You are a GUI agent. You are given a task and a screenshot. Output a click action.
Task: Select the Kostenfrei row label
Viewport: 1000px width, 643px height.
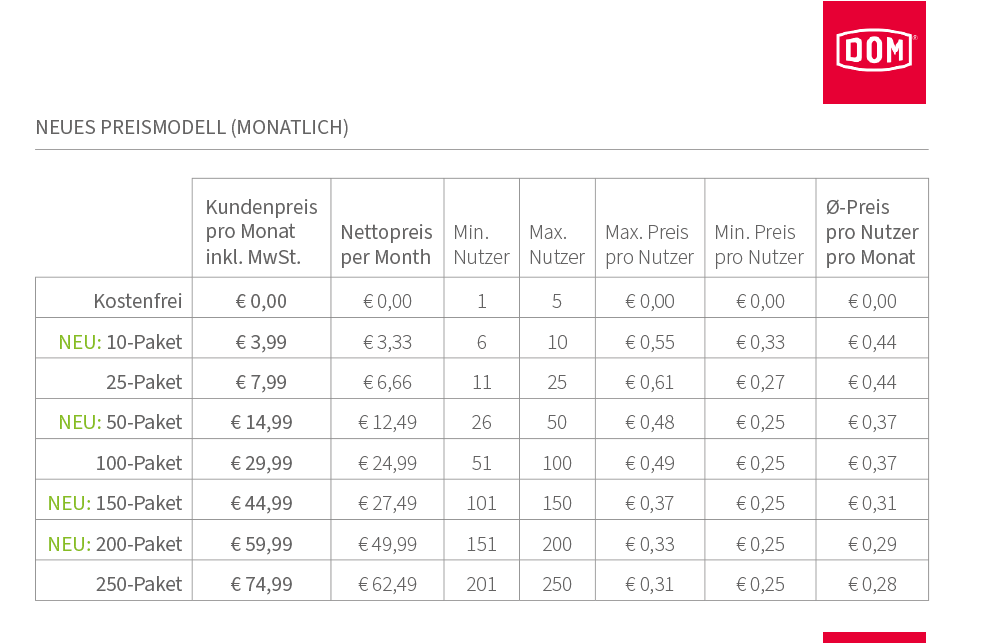[x=138, y=301]
